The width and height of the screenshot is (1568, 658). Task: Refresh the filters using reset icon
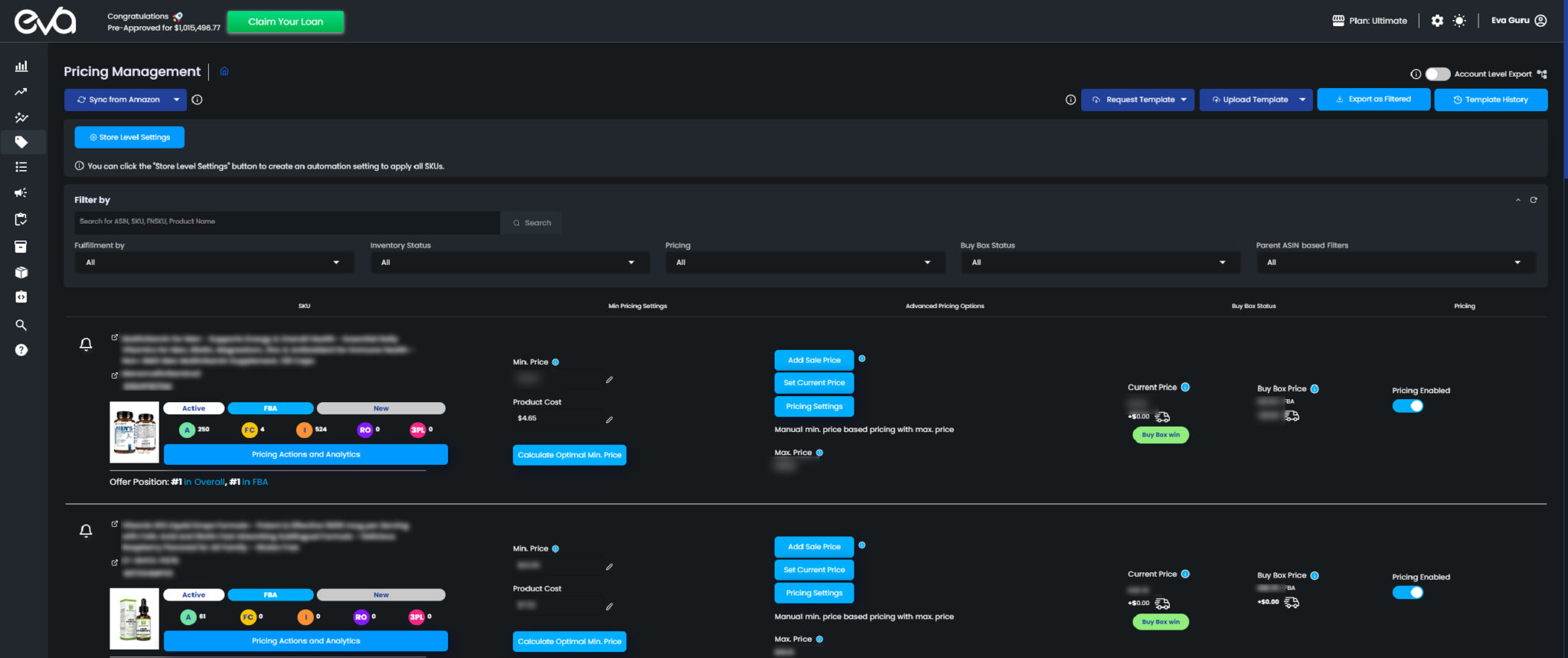[1534, 200]
